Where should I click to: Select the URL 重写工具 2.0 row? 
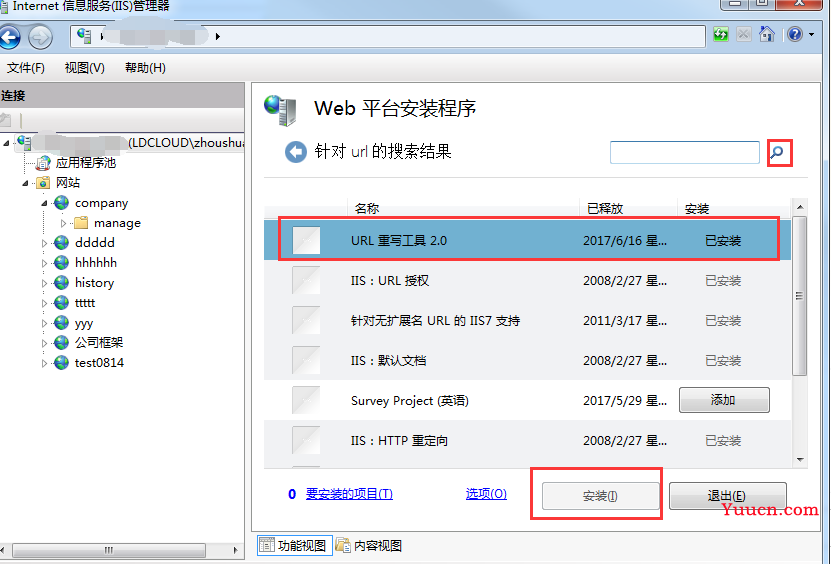[x=527, y=241]
